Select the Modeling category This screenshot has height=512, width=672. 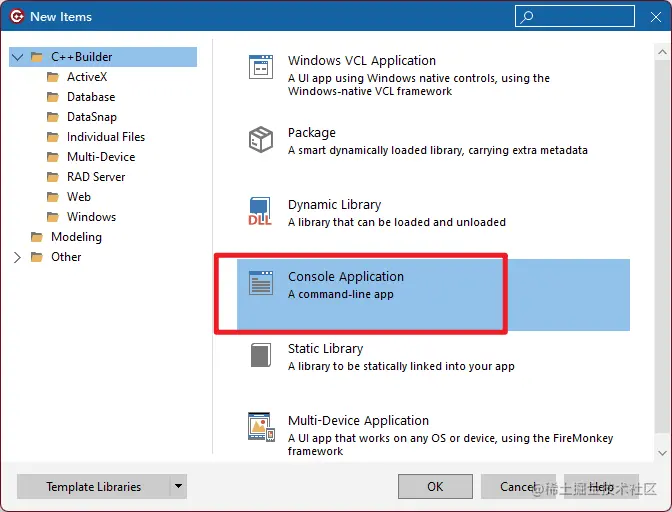point(76,237)
